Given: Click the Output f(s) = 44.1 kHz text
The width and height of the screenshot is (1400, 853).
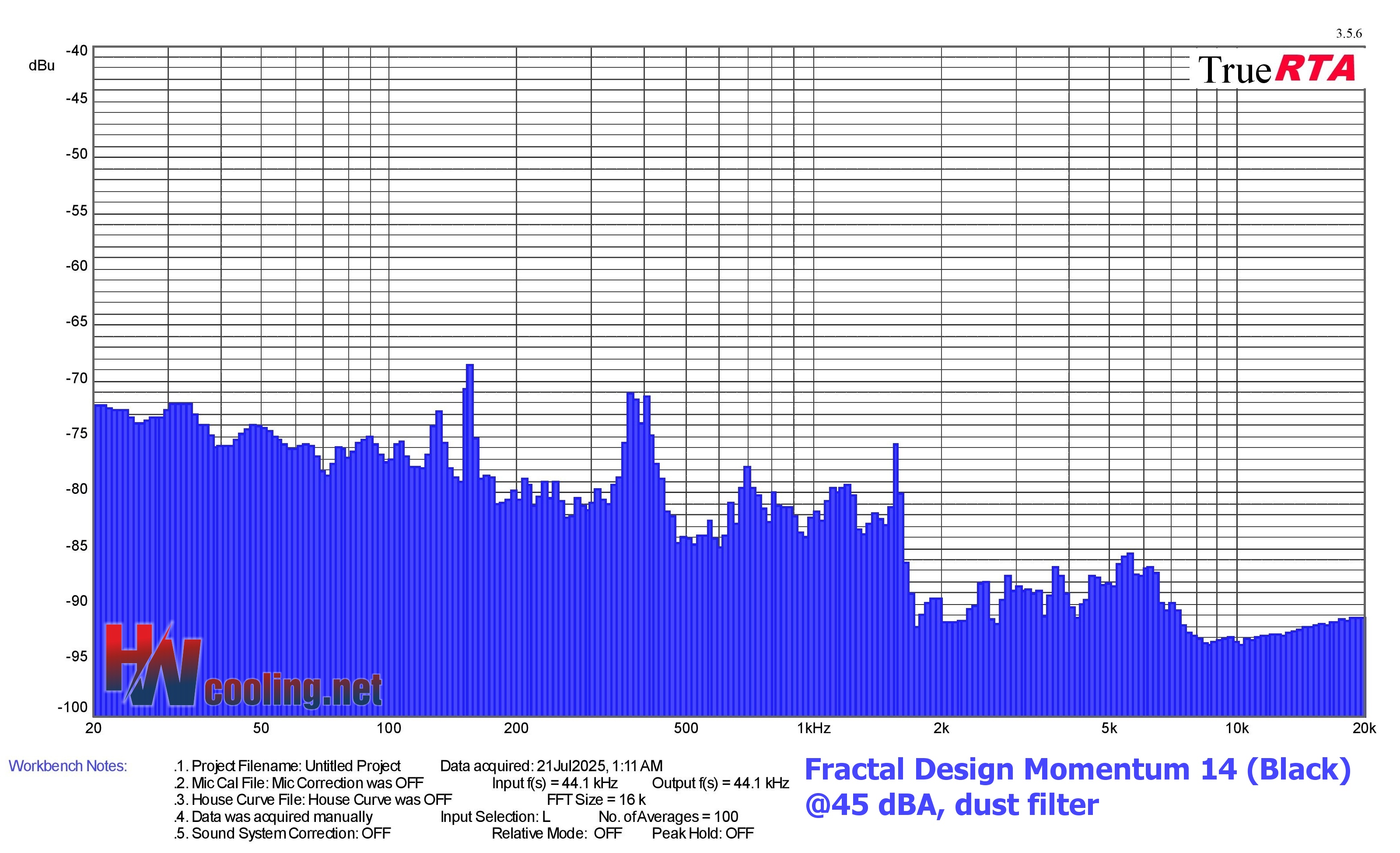Looking at the screenshot, I should [721, 783].
